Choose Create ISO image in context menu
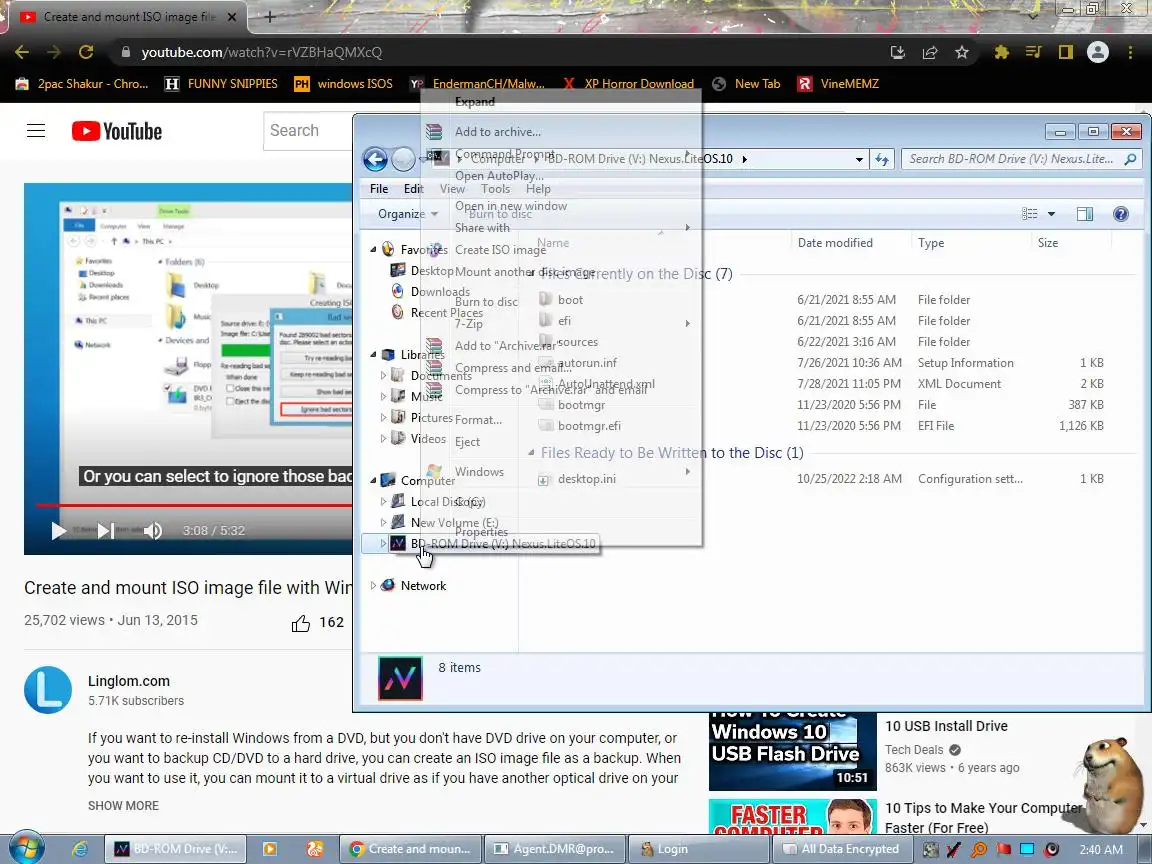 pos(500,250)
